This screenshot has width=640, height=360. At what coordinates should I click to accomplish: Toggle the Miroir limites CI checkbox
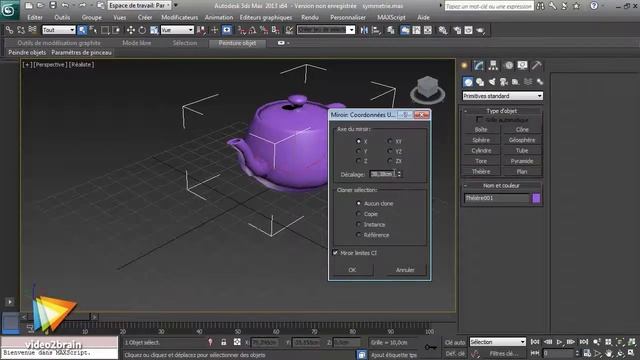pyautogui.click(x=335, y=253)
